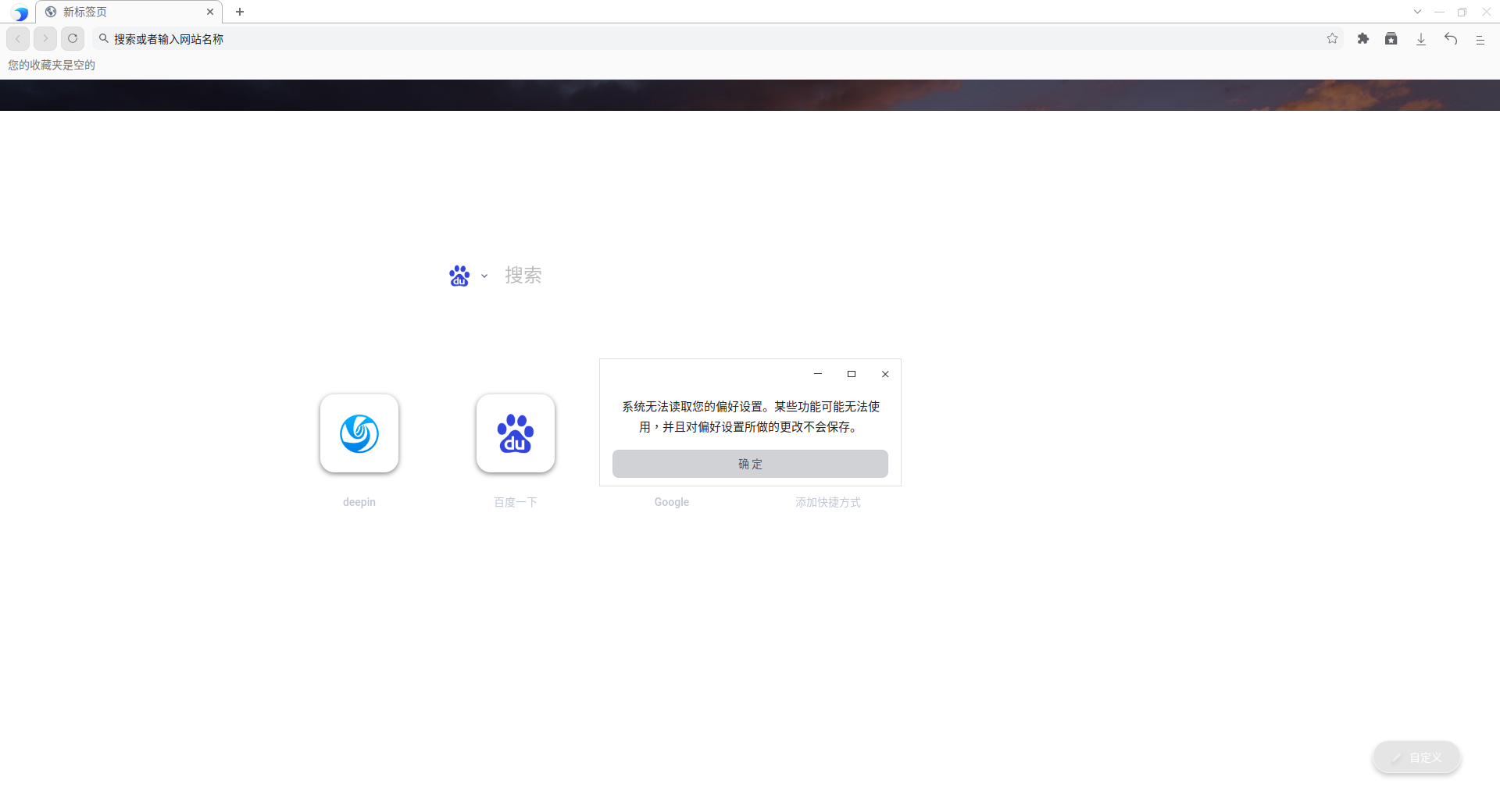Open the hamburger main menu
This screenshot has width=1500, height=812.
tap(1480, 38)
